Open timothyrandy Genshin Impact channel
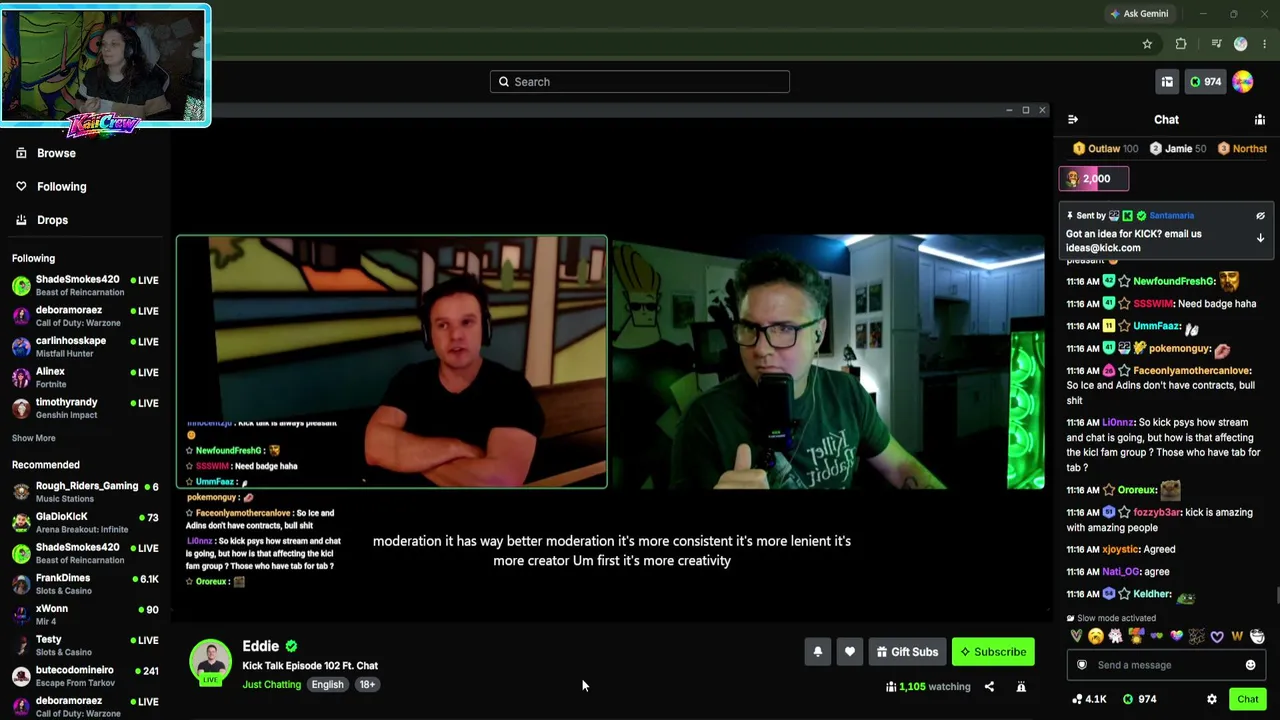 85,408
